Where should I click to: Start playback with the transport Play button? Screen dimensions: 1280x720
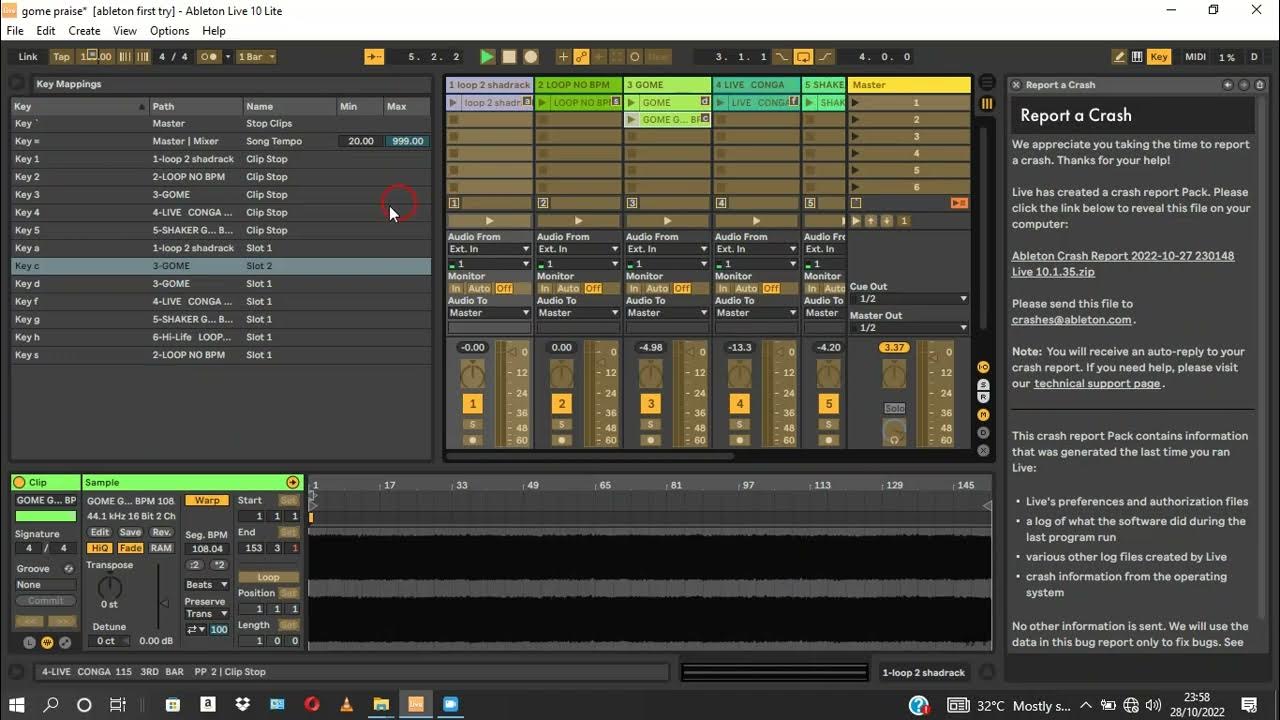tap(487, 57)
